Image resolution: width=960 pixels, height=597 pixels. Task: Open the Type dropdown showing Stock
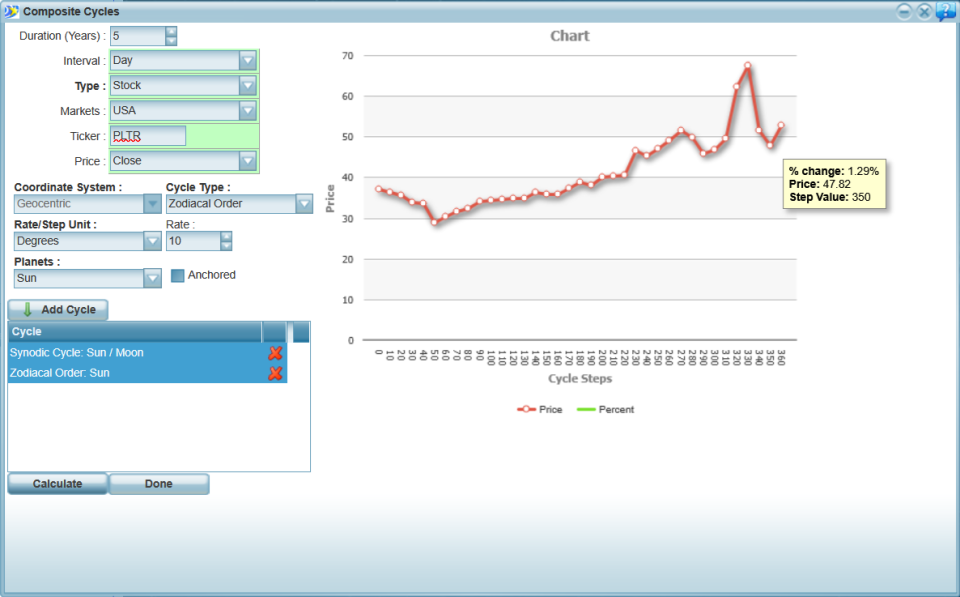click(x=247, y=86)
